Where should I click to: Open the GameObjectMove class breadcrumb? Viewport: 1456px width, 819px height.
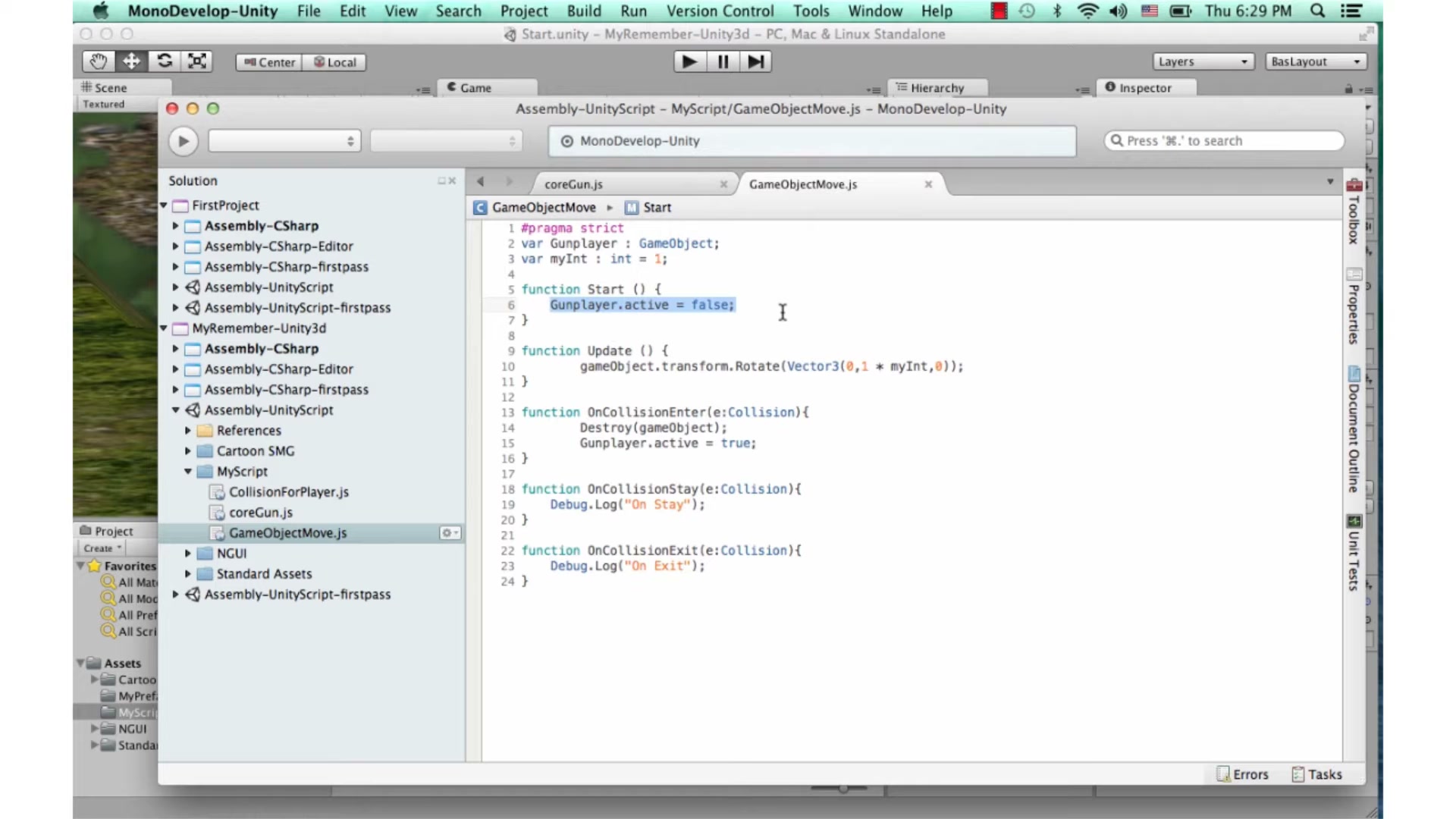(x=535, y=208)
